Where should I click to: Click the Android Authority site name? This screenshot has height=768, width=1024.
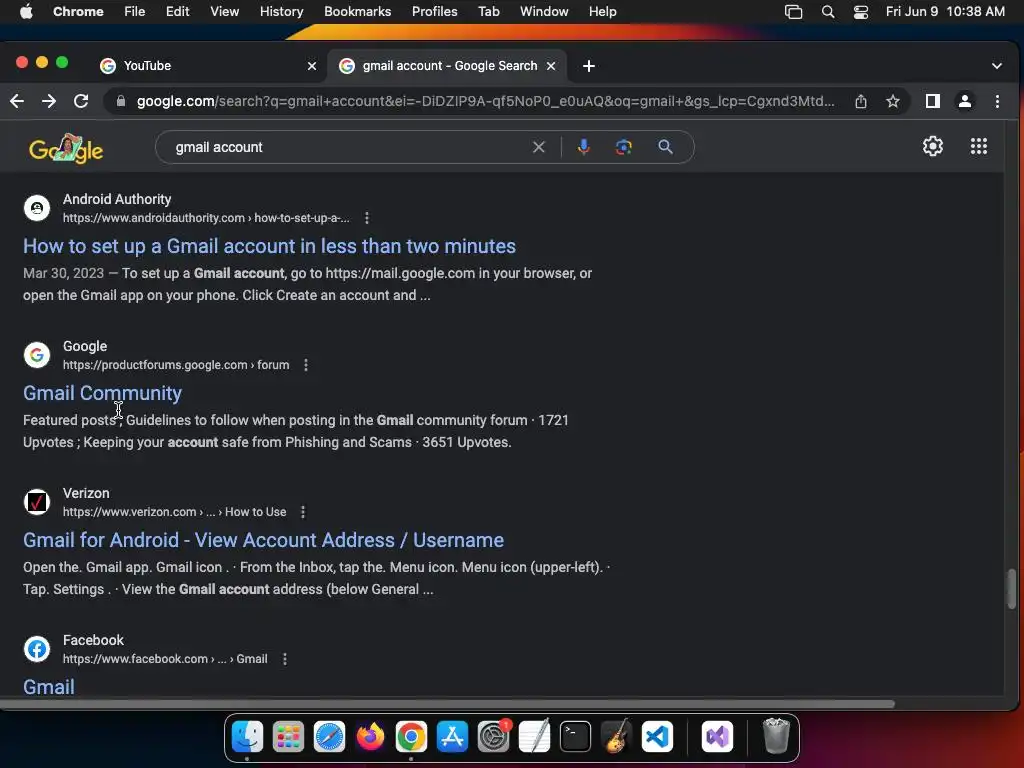117,199
